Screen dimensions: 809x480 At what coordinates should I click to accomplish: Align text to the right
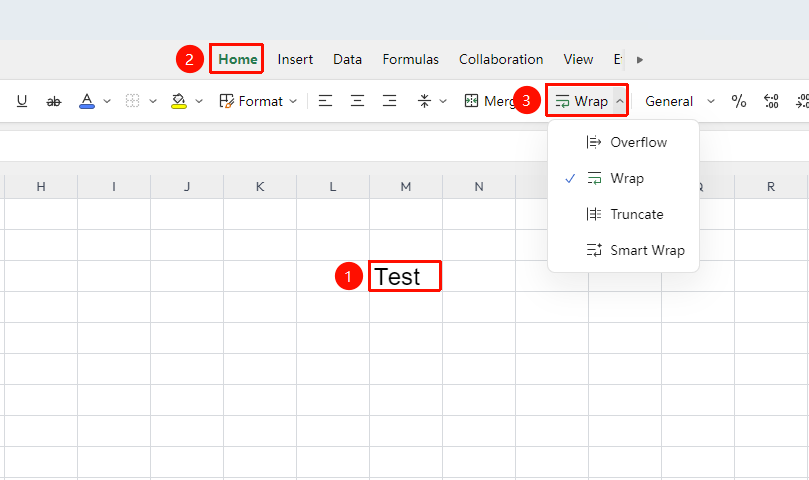[390, 101]
